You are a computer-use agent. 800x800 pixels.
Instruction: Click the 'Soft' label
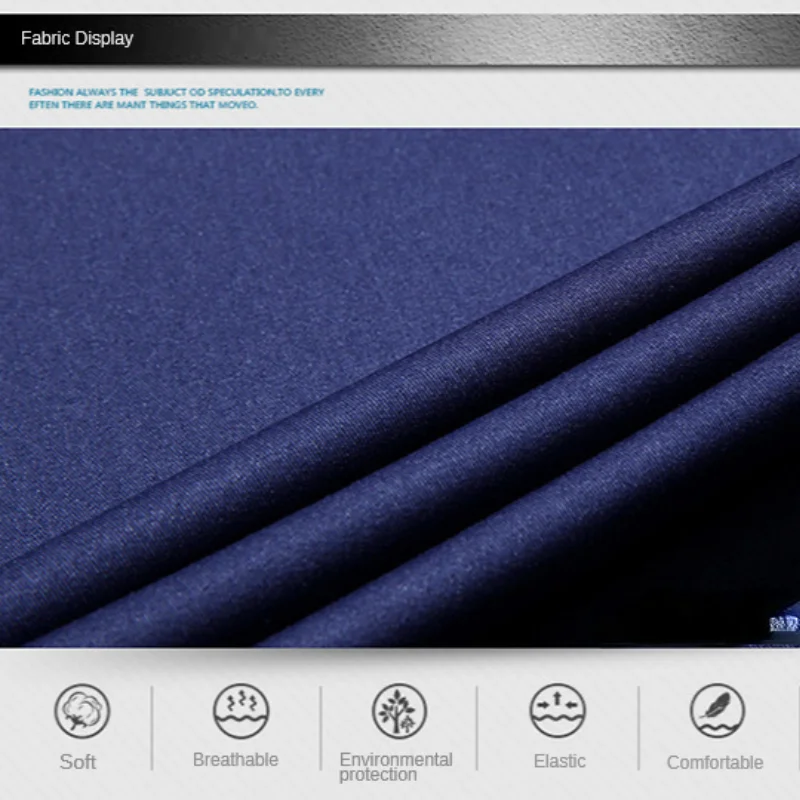(78, 762)
